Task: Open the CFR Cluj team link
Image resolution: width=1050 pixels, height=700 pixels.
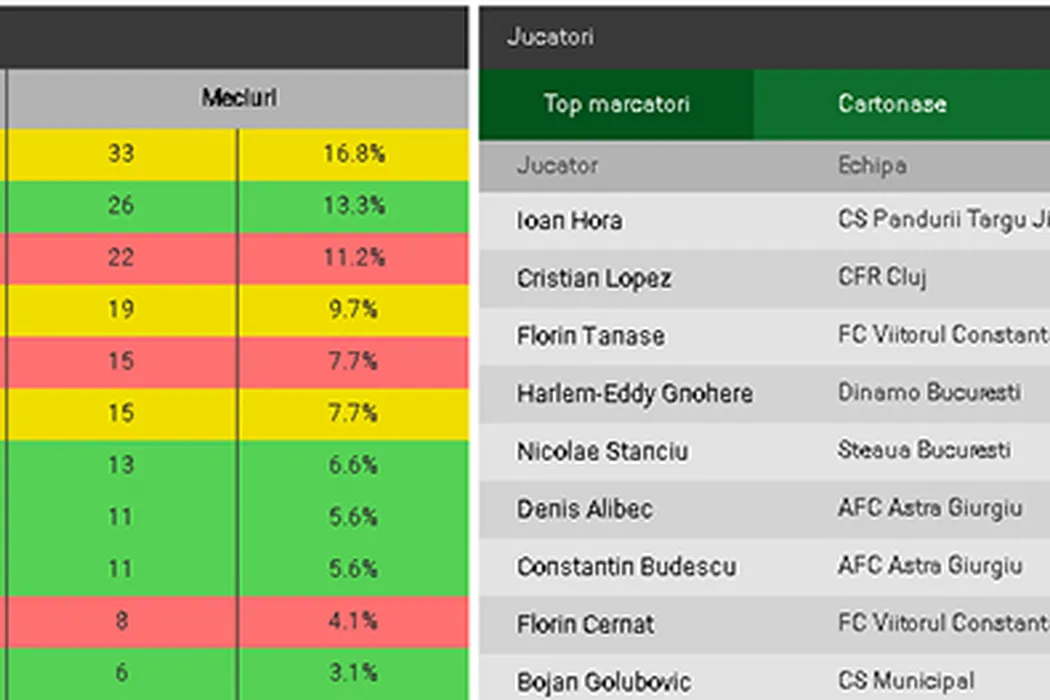Action: coord(882,277)
